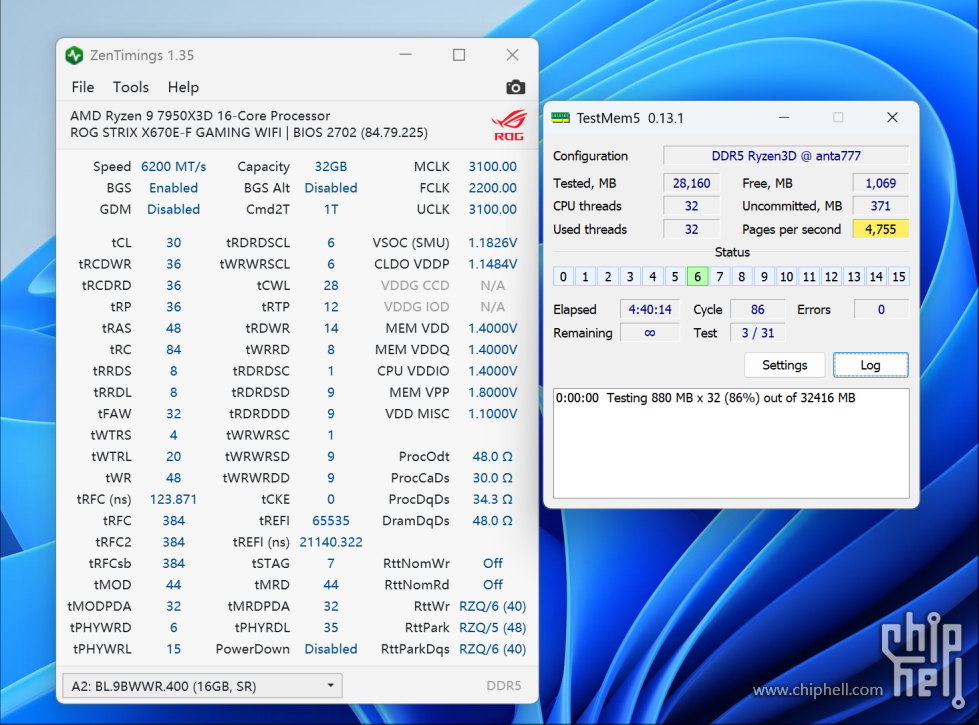979x725 pixels.
Task: Open the File menu in ZenTimings
Action: tap(83, 87)
